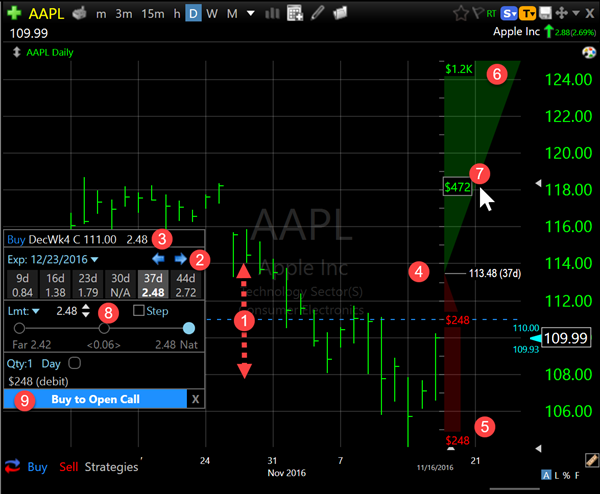Open the blue S dropdown

pyautogui.click(x=509, y=14)
